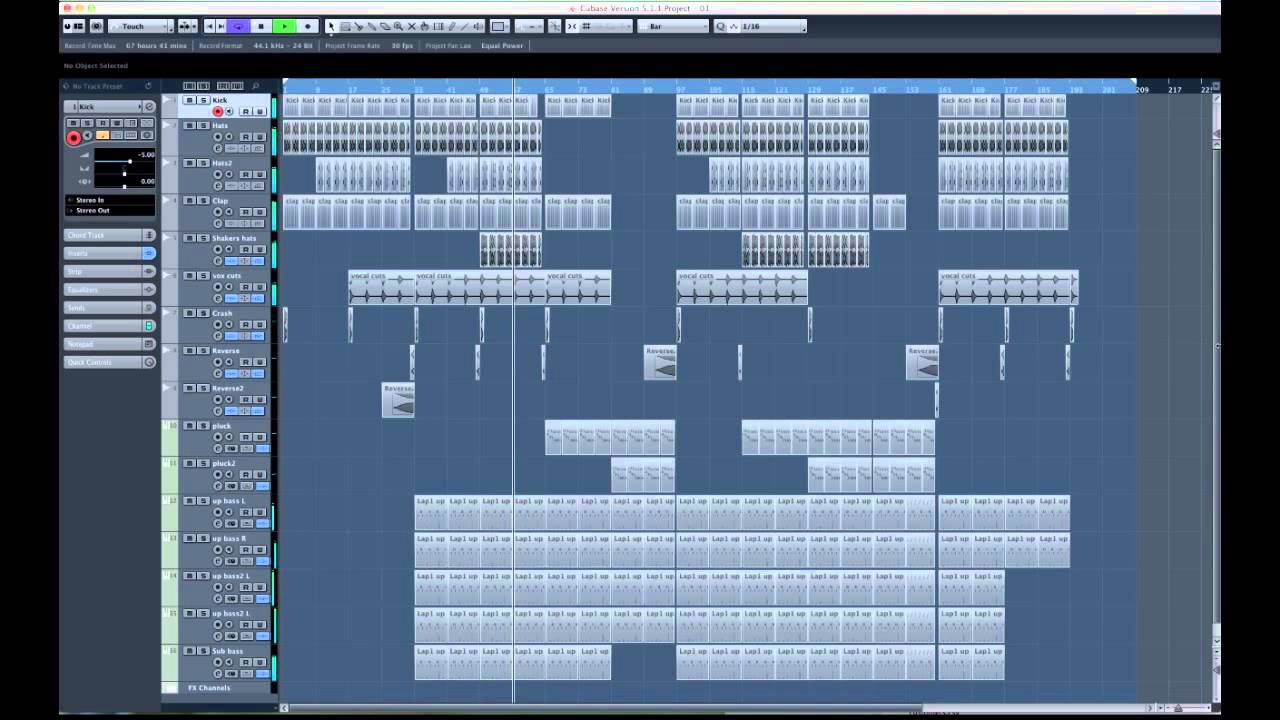Select the Reverse audio clip on Reverse2 track
The image size is (1280, 720).
[398, 400]
